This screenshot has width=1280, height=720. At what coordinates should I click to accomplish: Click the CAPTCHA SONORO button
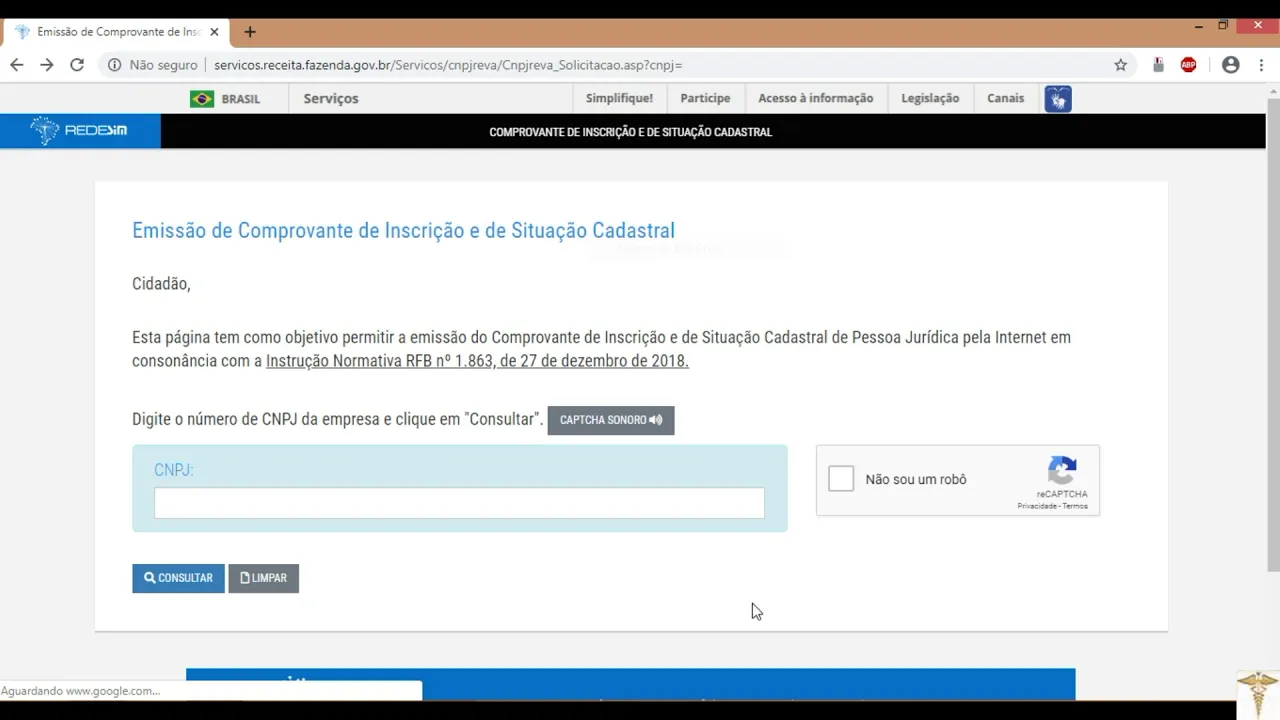pos(611,420)
